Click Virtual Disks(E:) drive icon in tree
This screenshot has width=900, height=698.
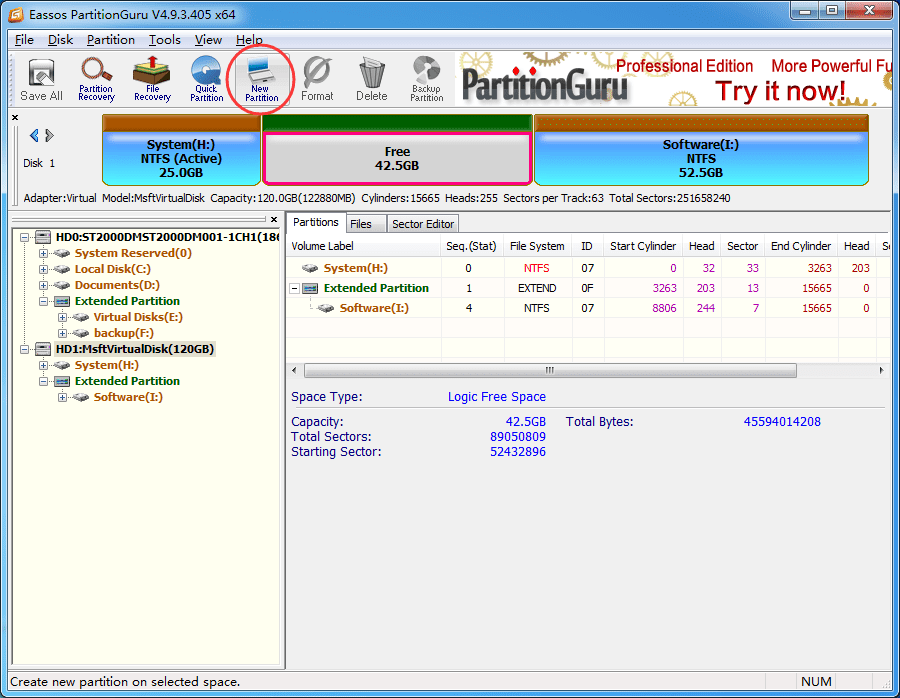(x=81, y=317)
